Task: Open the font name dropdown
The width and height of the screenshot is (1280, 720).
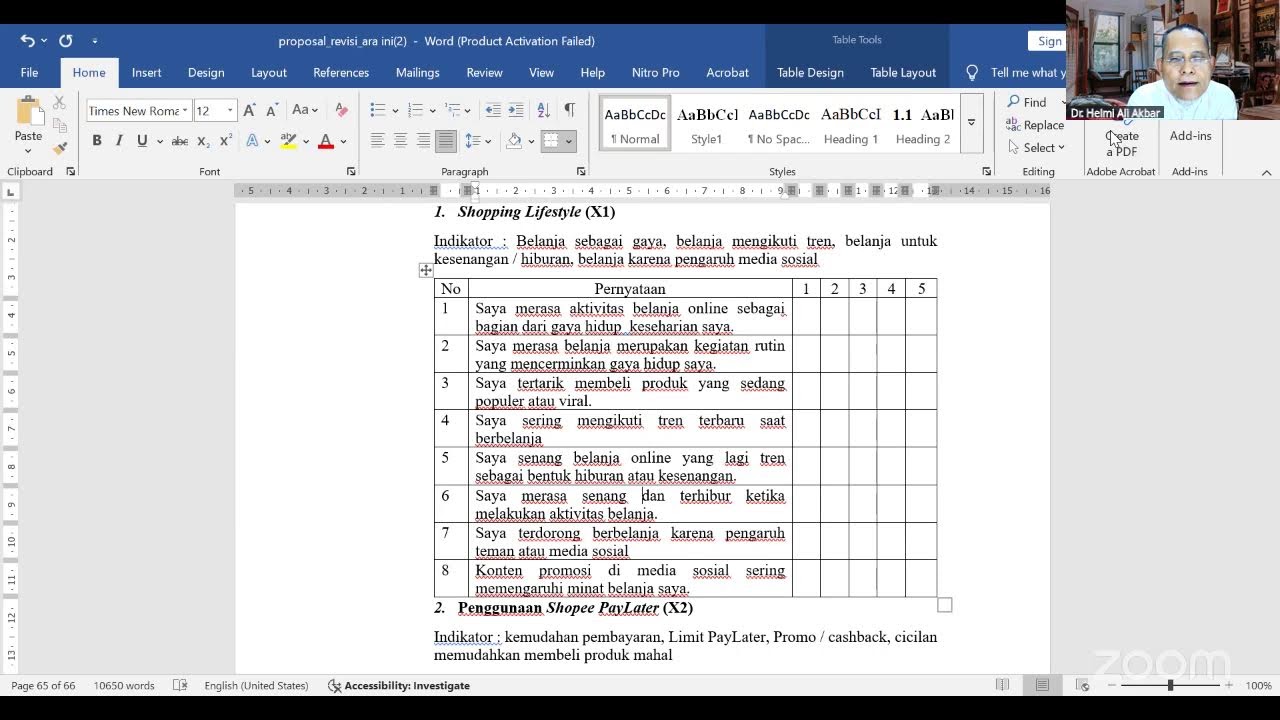Action: pyautogui.click(x=185, y=111)
